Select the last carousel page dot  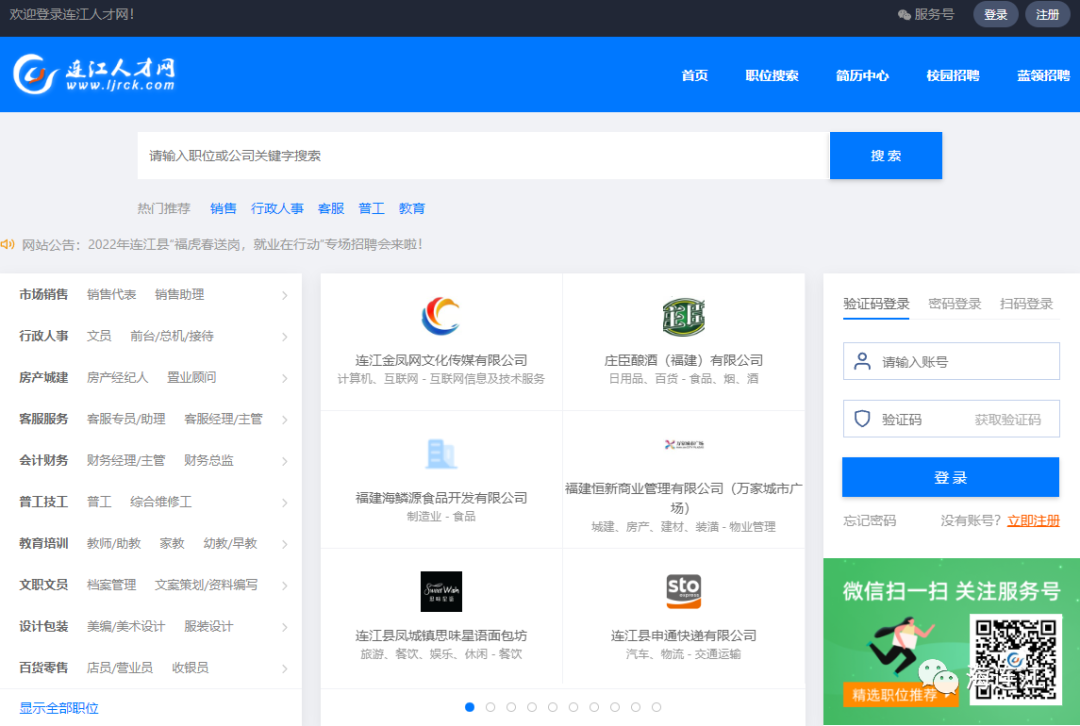(656, 707)
